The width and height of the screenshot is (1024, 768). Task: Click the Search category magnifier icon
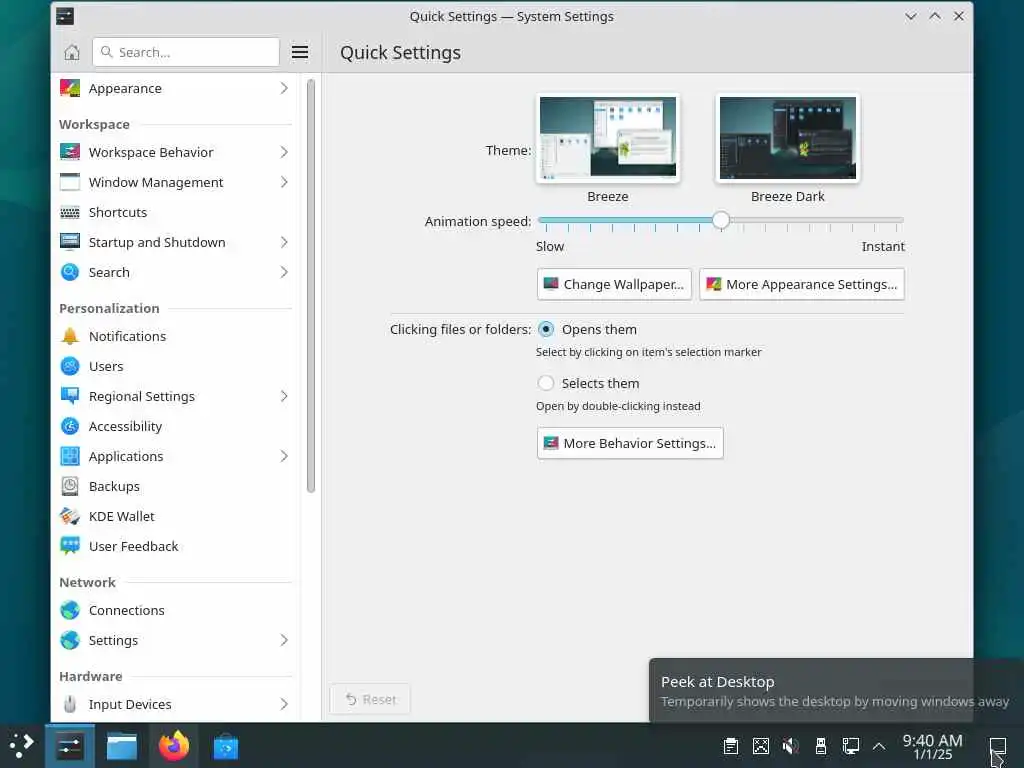point(70,272)
